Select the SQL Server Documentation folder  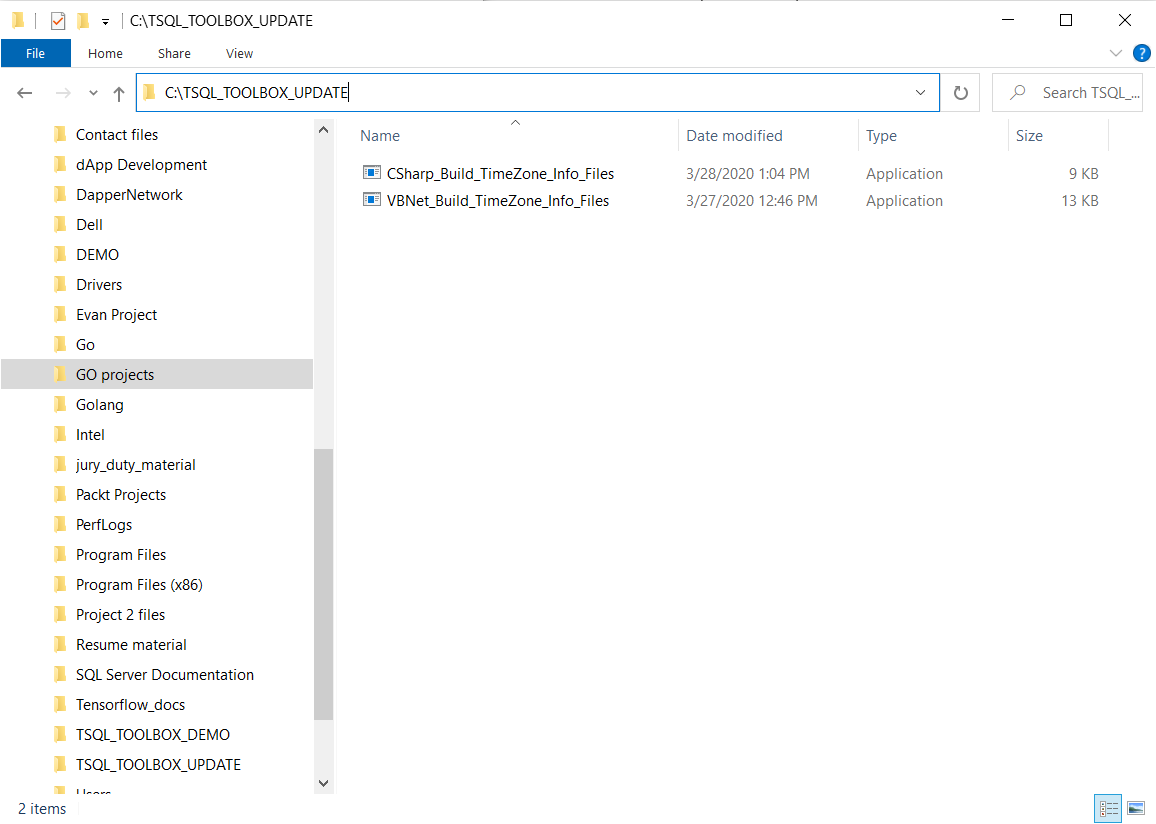tap(164, 675)
